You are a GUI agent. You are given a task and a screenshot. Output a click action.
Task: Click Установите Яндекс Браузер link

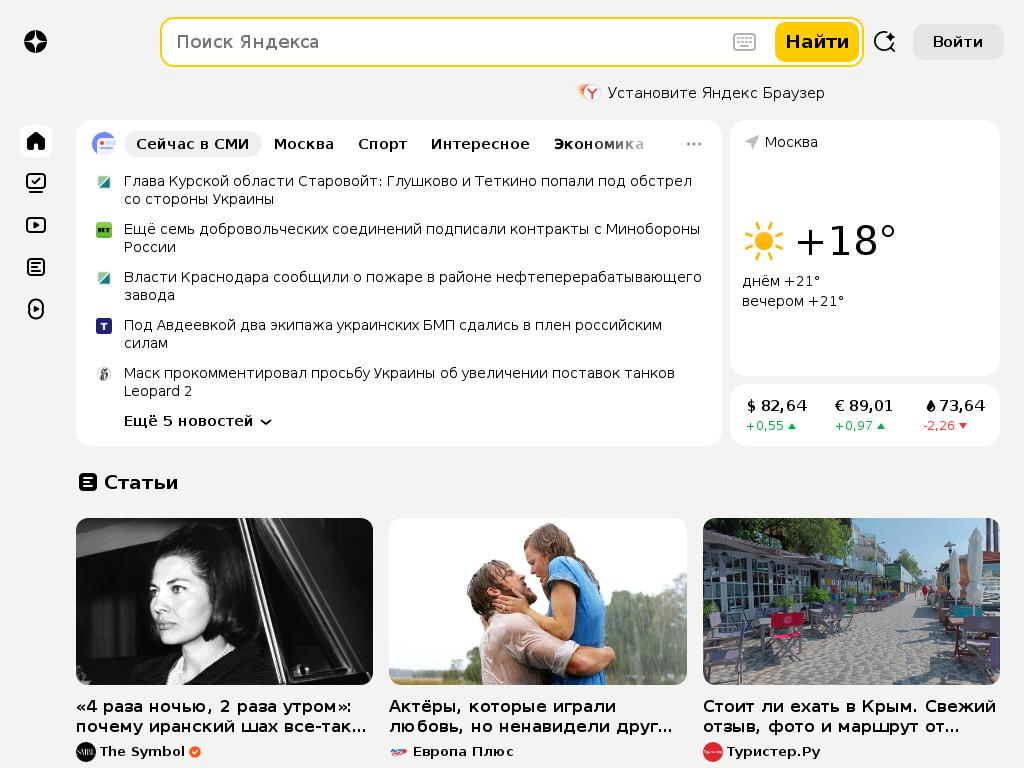(x=716, y=93)
